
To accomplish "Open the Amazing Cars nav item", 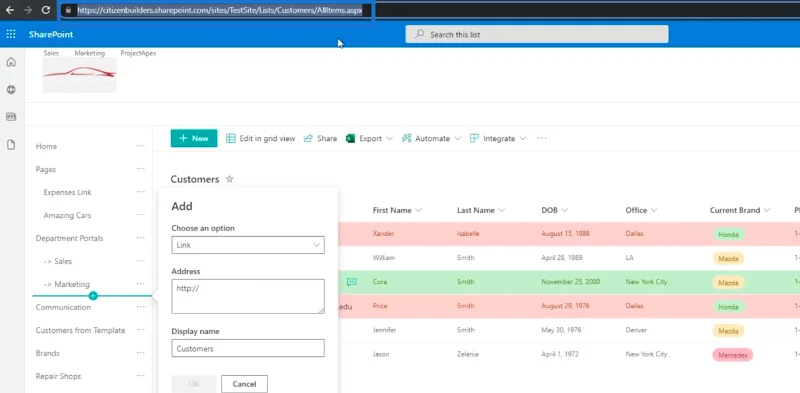I will coord(67,215).
